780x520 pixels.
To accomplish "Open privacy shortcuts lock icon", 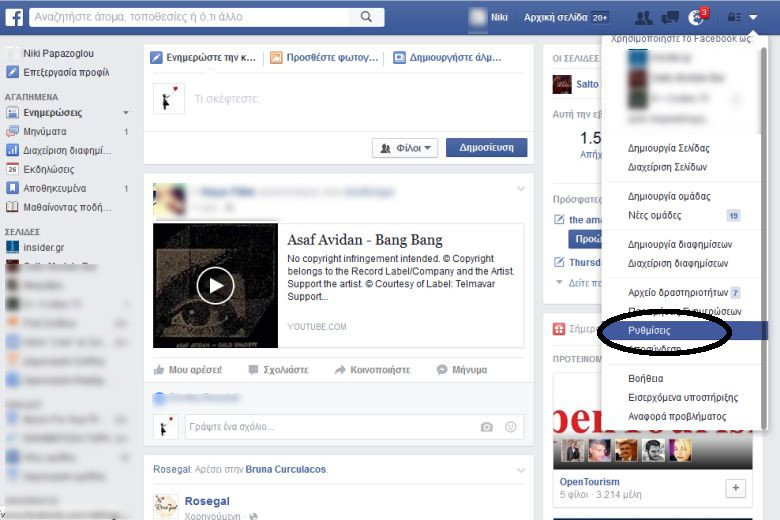I will (x=734, y=17).
